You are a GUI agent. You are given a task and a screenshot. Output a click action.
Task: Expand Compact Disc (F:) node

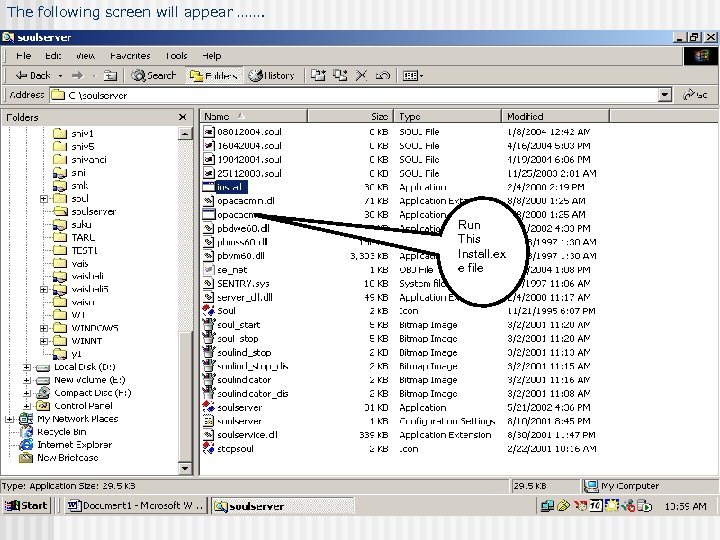27,393
